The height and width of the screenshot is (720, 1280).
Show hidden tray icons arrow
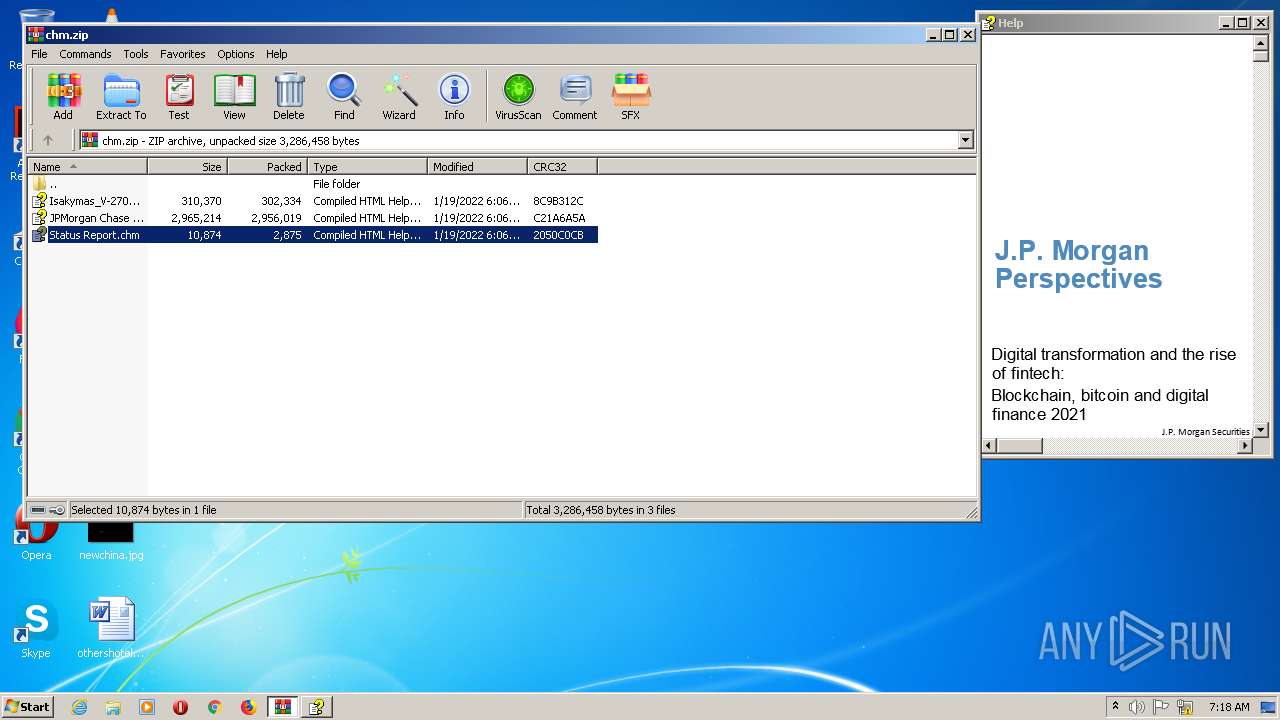click(x=1115, y=707)
